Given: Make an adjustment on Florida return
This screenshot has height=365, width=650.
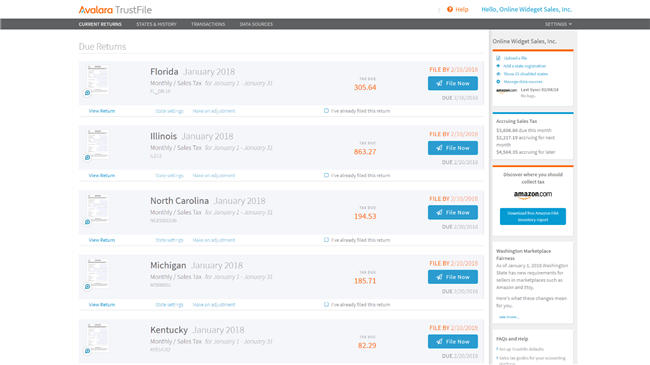Looking at the screenshot, I should (x=214, y=111).
